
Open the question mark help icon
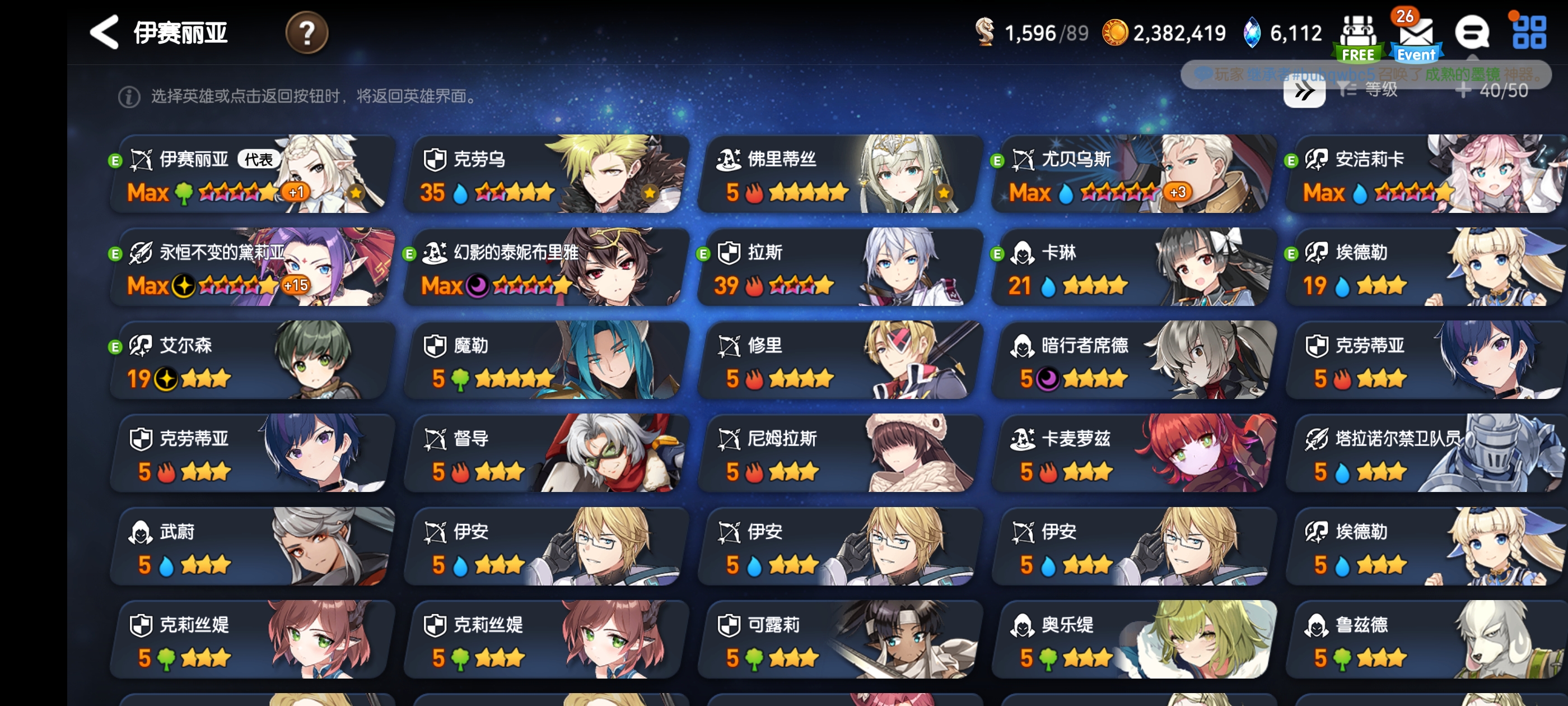[307, 32]
